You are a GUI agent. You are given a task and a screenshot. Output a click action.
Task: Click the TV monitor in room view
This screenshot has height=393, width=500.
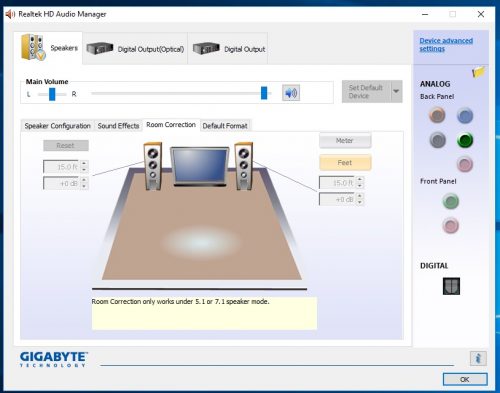click(x=200, y=166)
